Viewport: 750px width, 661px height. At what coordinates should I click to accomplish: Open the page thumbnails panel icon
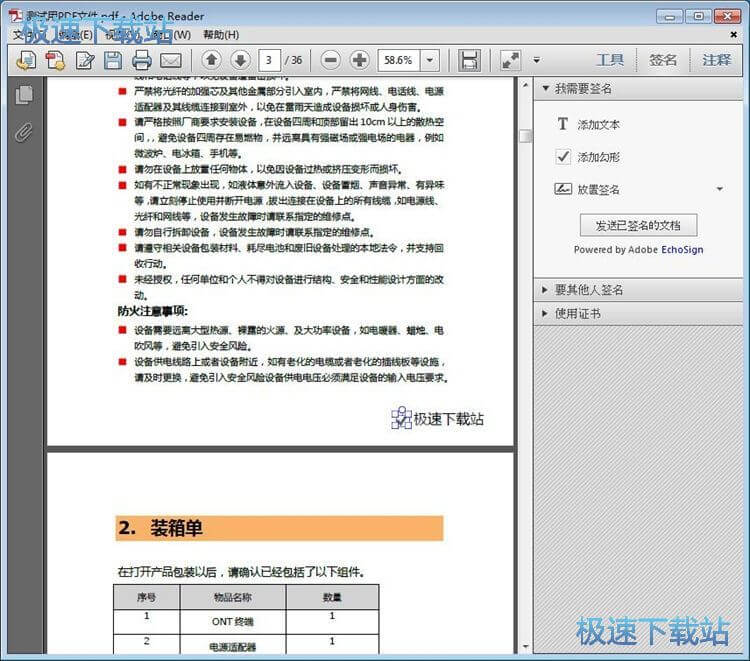(x=24, y=95)
